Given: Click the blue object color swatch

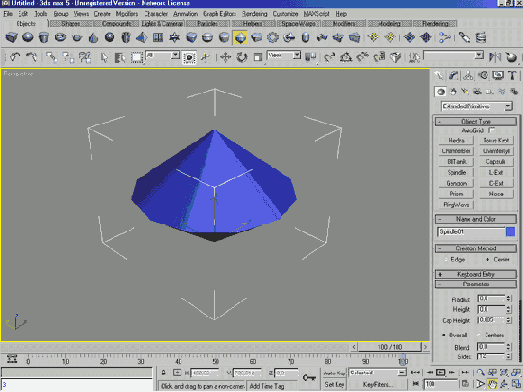Looking at the screenshot, I should point(510,232).
